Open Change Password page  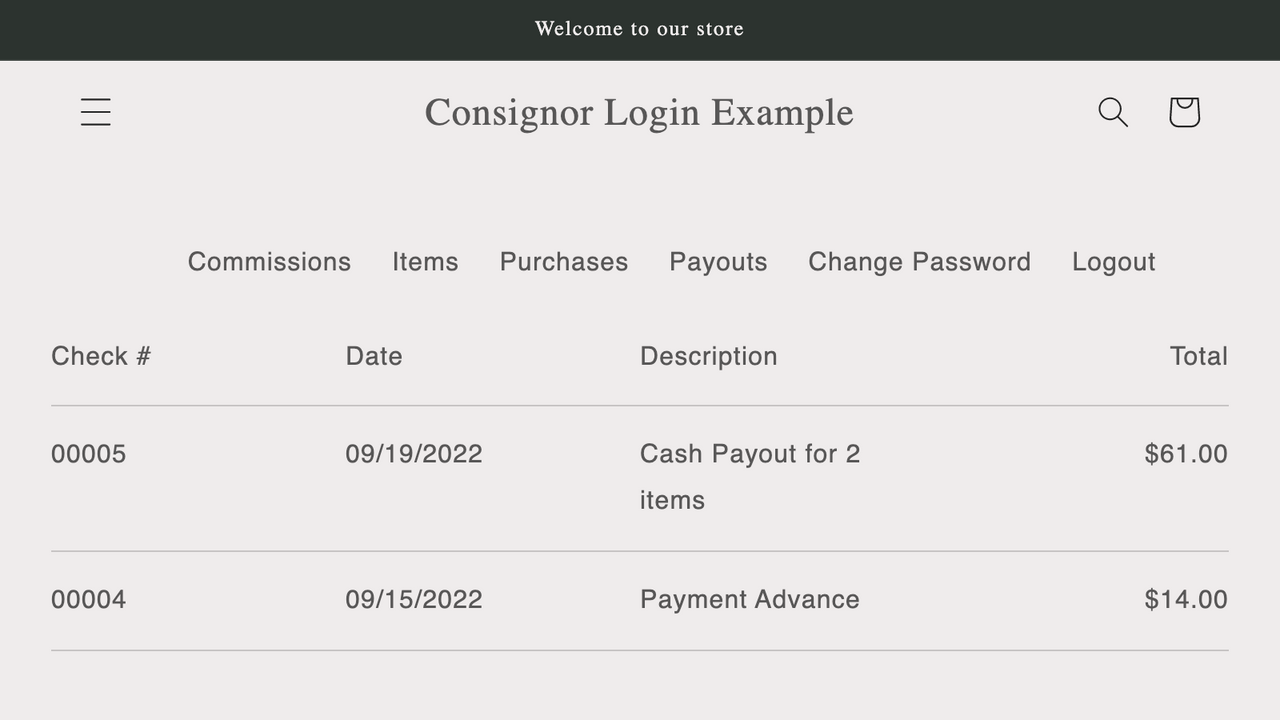(919, 262)
